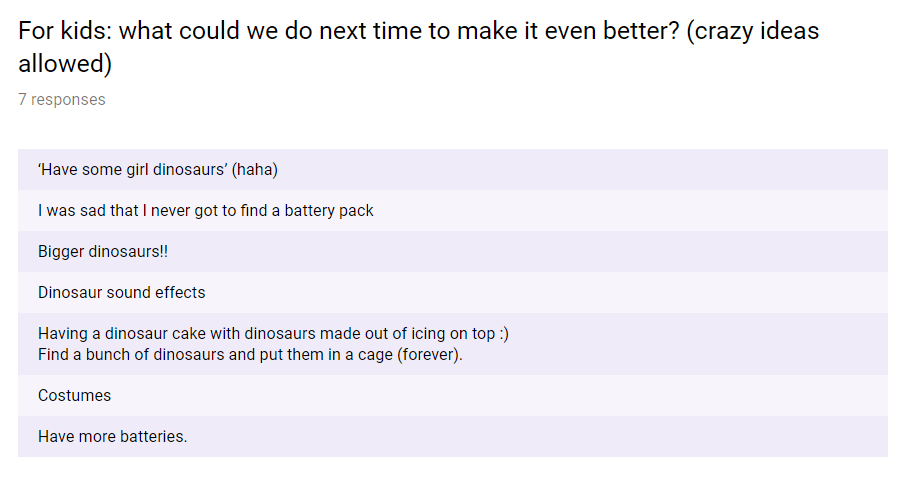This screenshot has width=900, height=482.
Task: Click the '7 responses' count text
Action: pos(61,99)
